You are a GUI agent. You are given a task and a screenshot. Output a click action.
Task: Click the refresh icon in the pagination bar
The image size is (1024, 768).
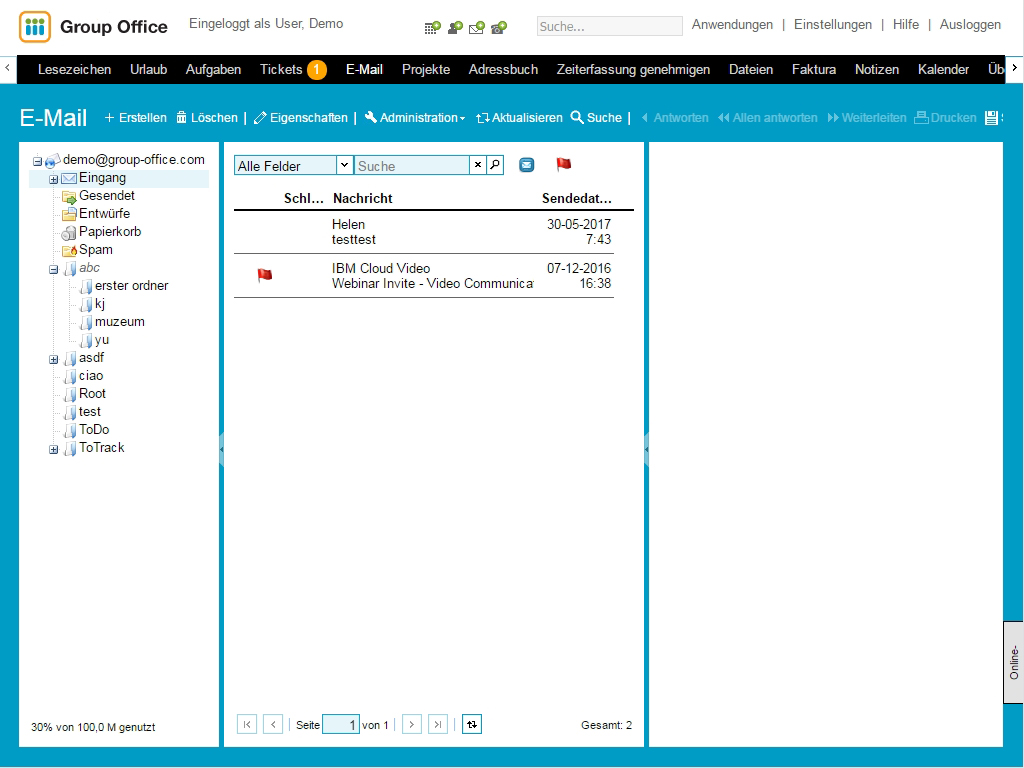tap(472, 725)
